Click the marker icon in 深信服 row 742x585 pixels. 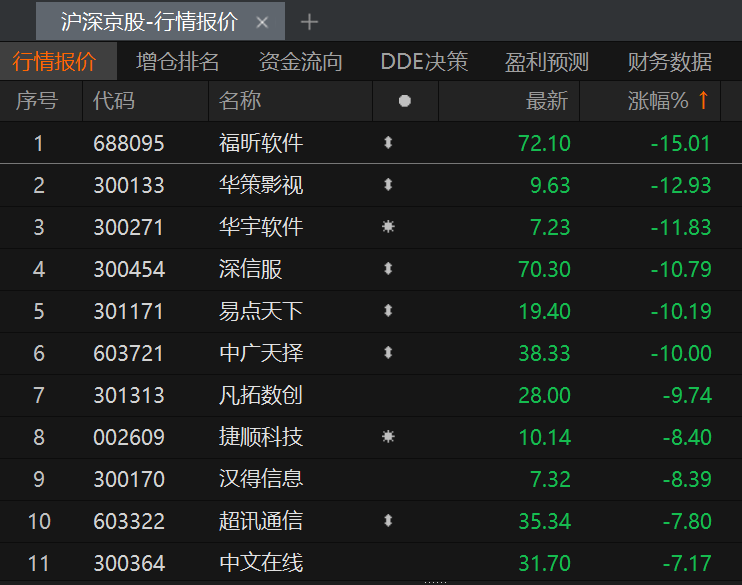(388, 269)
